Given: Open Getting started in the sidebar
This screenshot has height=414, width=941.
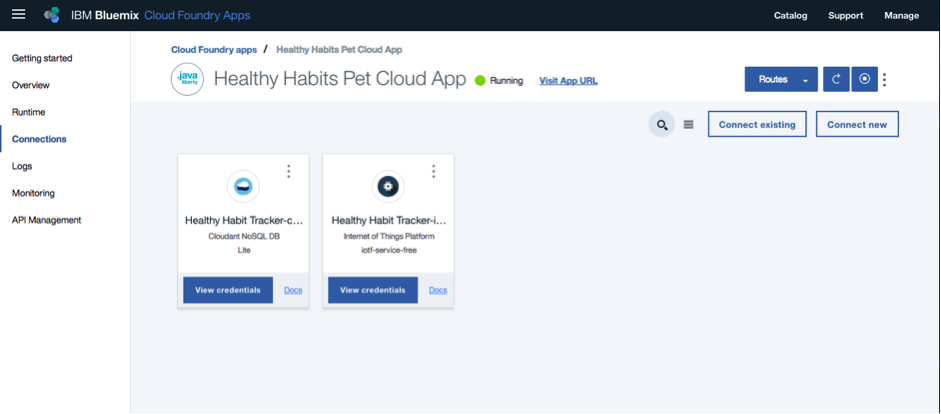Looking at the screenshot, I should [x=42, y=58].
